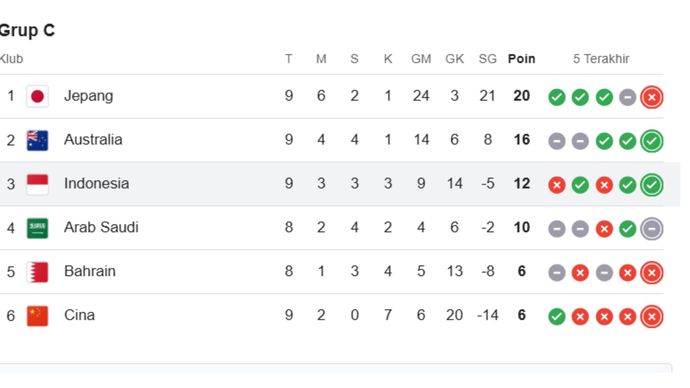Open the Jepang team link
The image size is (690, 388).
(88, 96)
